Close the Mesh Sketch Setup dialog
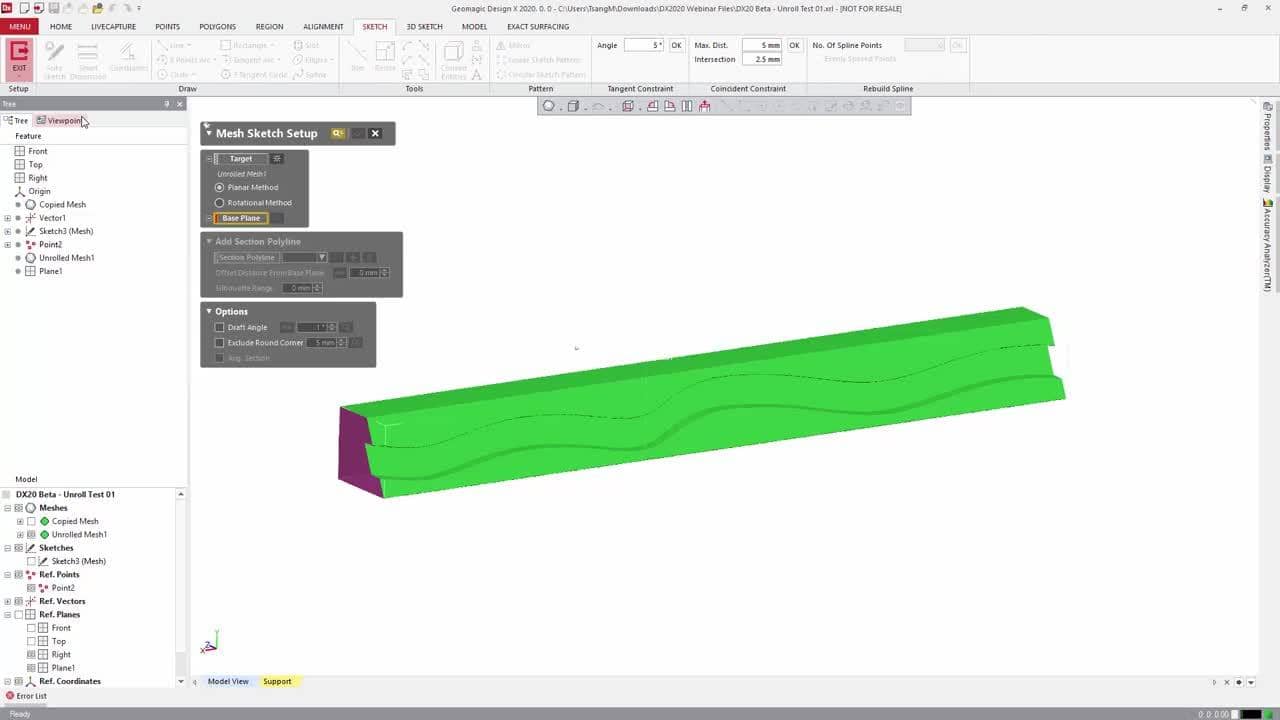1280x720 pixels. pyautogui.click(x=375, y=133)
